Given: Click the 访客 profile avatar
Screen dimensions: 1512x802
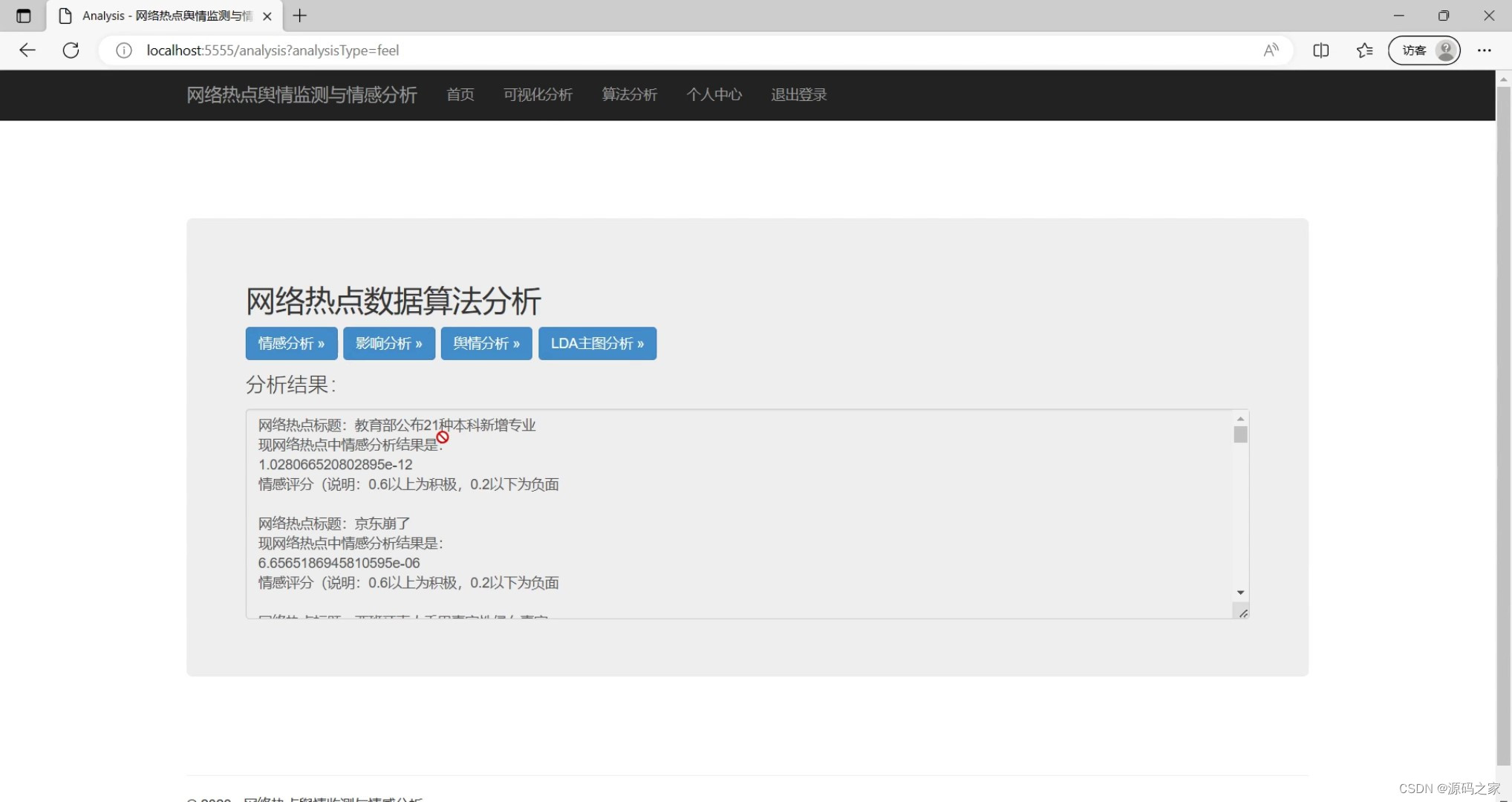Looking at the screenshot, I should tap(1424, 50).
